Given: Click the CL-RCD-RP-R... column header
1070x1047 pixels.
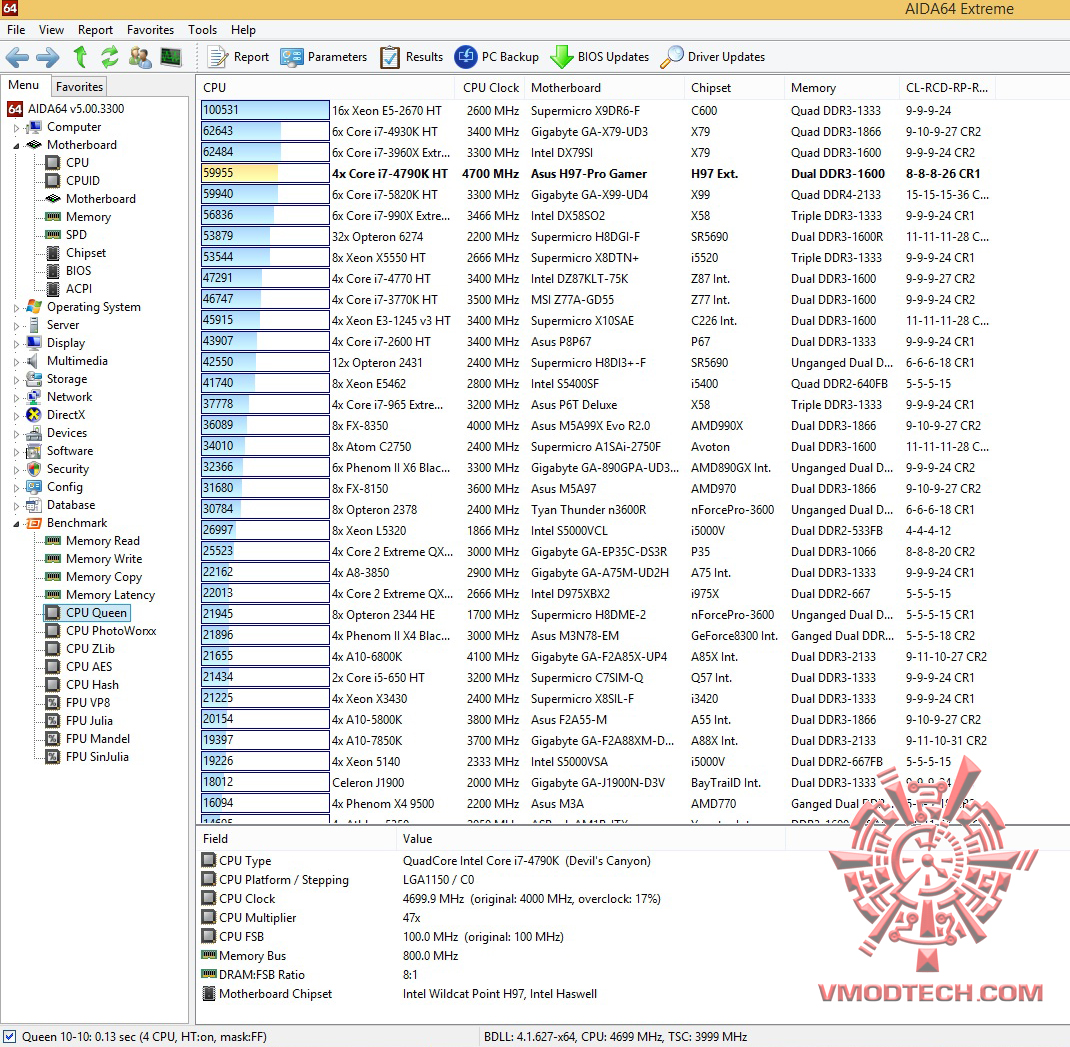Looking at the screenshot, I should point(947,87).
